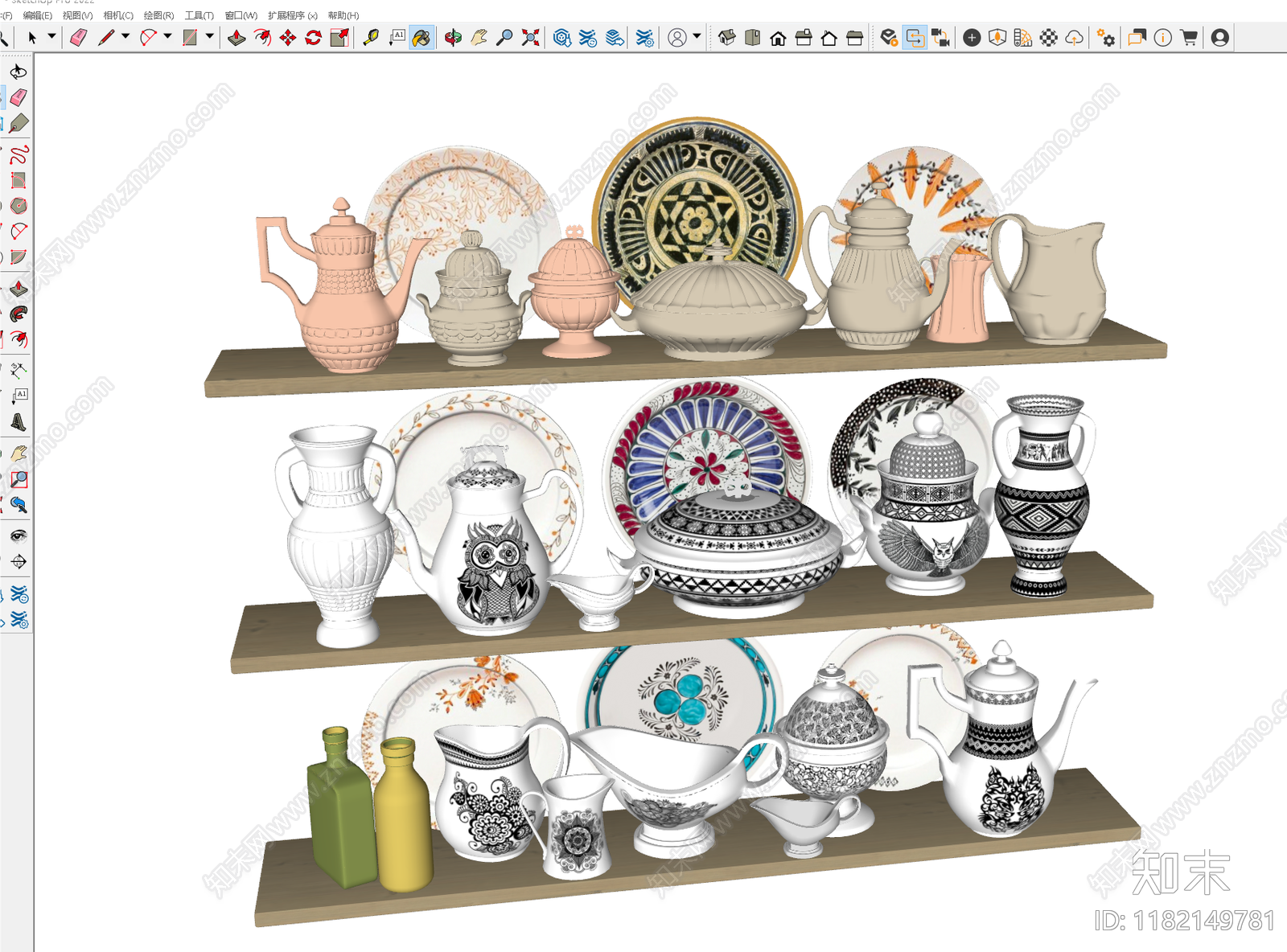Choose the Zoom magnifier tool
The height and width of the screenshot is (952, 1287).
(504, 38)
